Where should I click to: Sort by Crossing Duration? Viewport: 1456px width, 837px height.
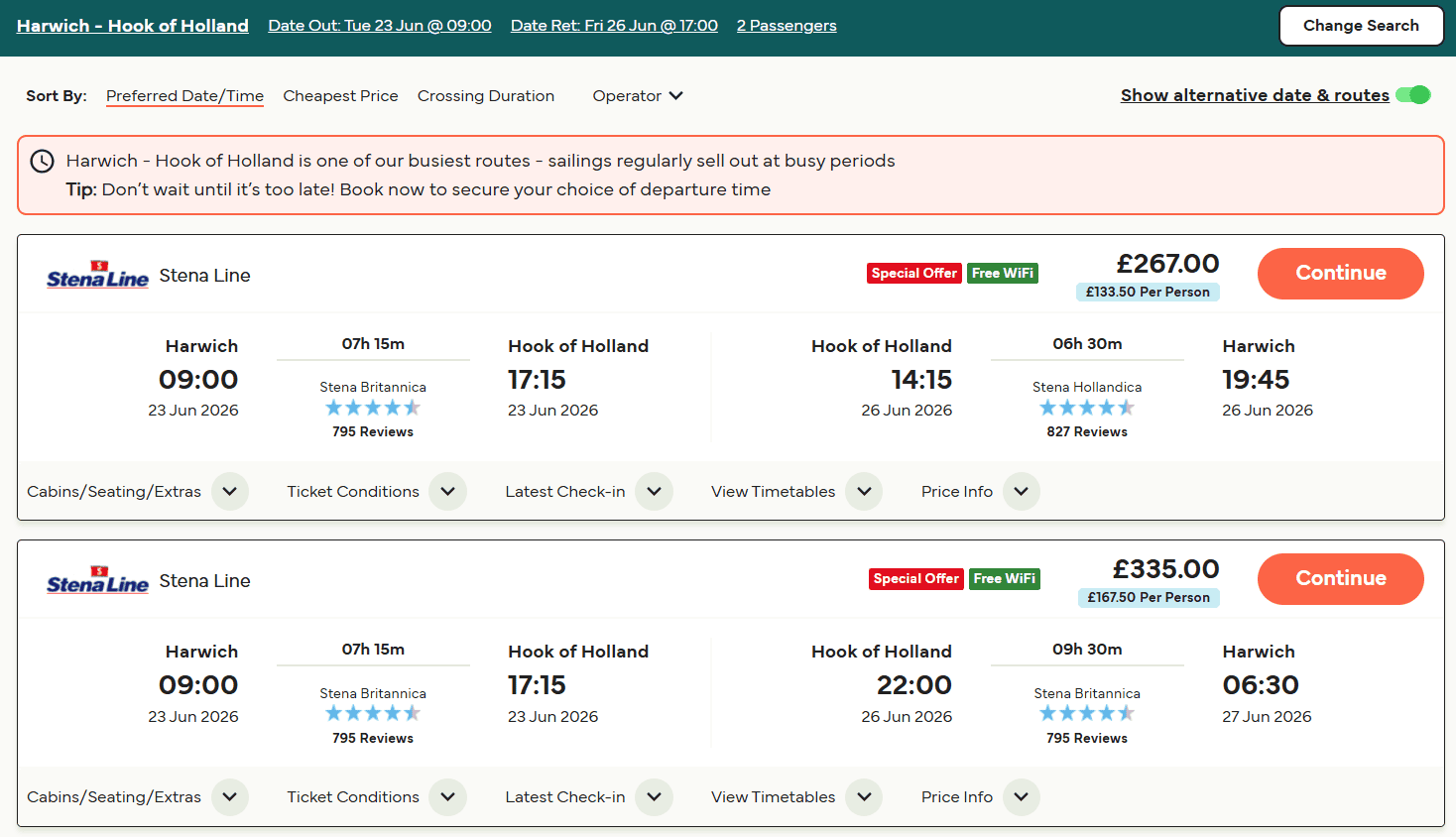pyautogui.click(x=486, y=96)
